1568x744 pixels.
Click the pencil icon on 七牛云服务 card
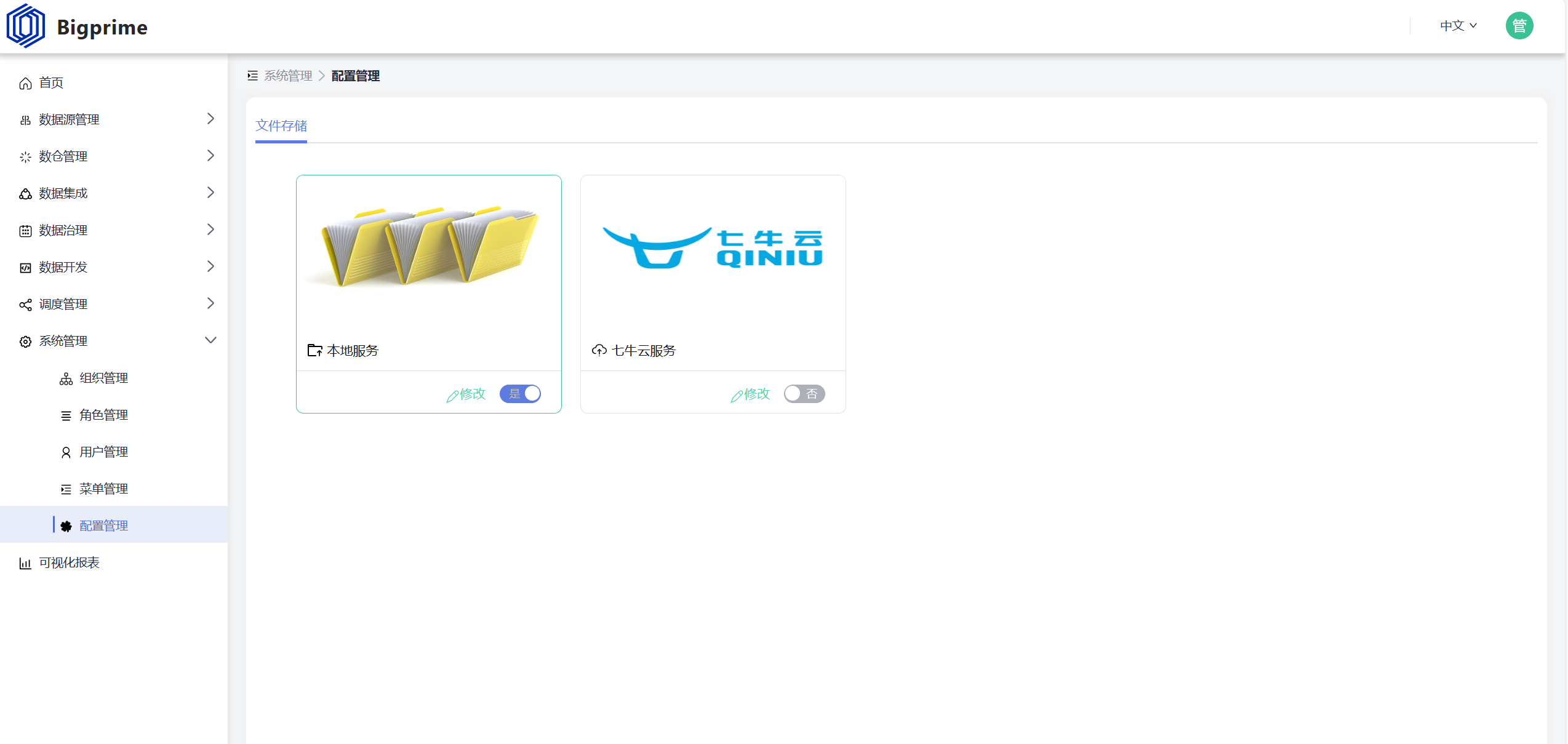[737, 396]
